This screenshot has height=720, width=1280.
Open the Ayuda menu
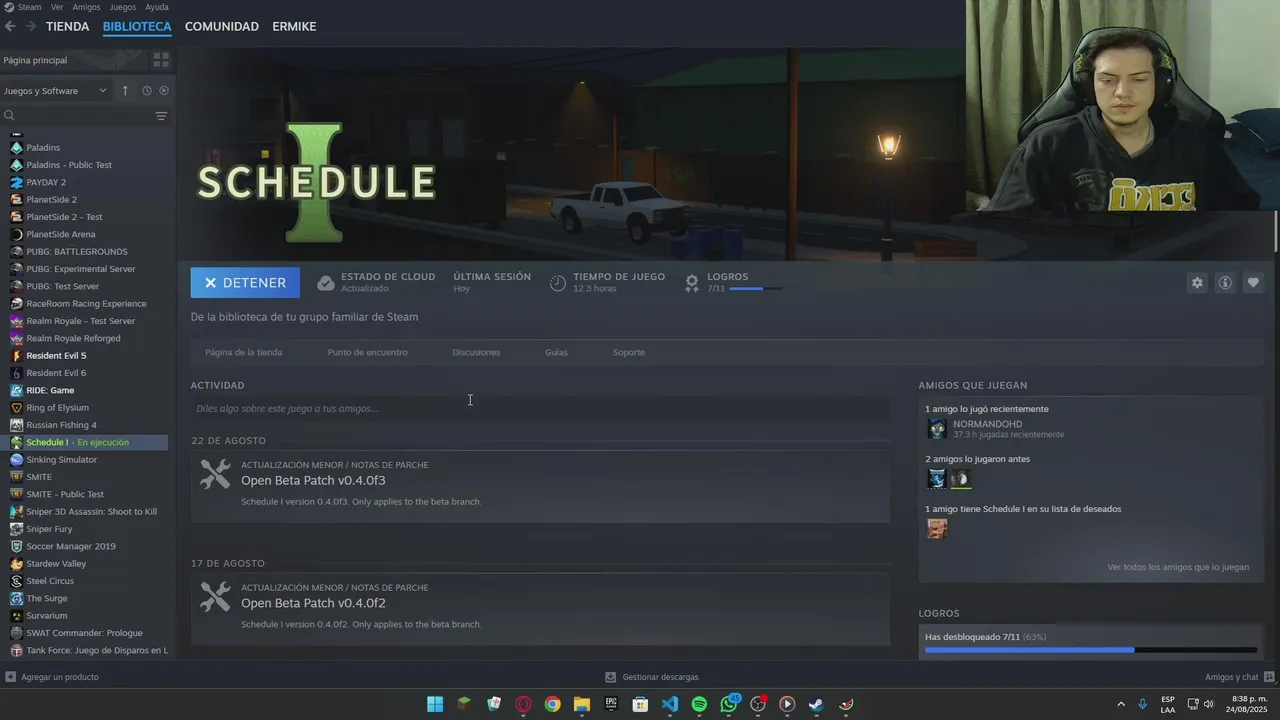point(157,7)
